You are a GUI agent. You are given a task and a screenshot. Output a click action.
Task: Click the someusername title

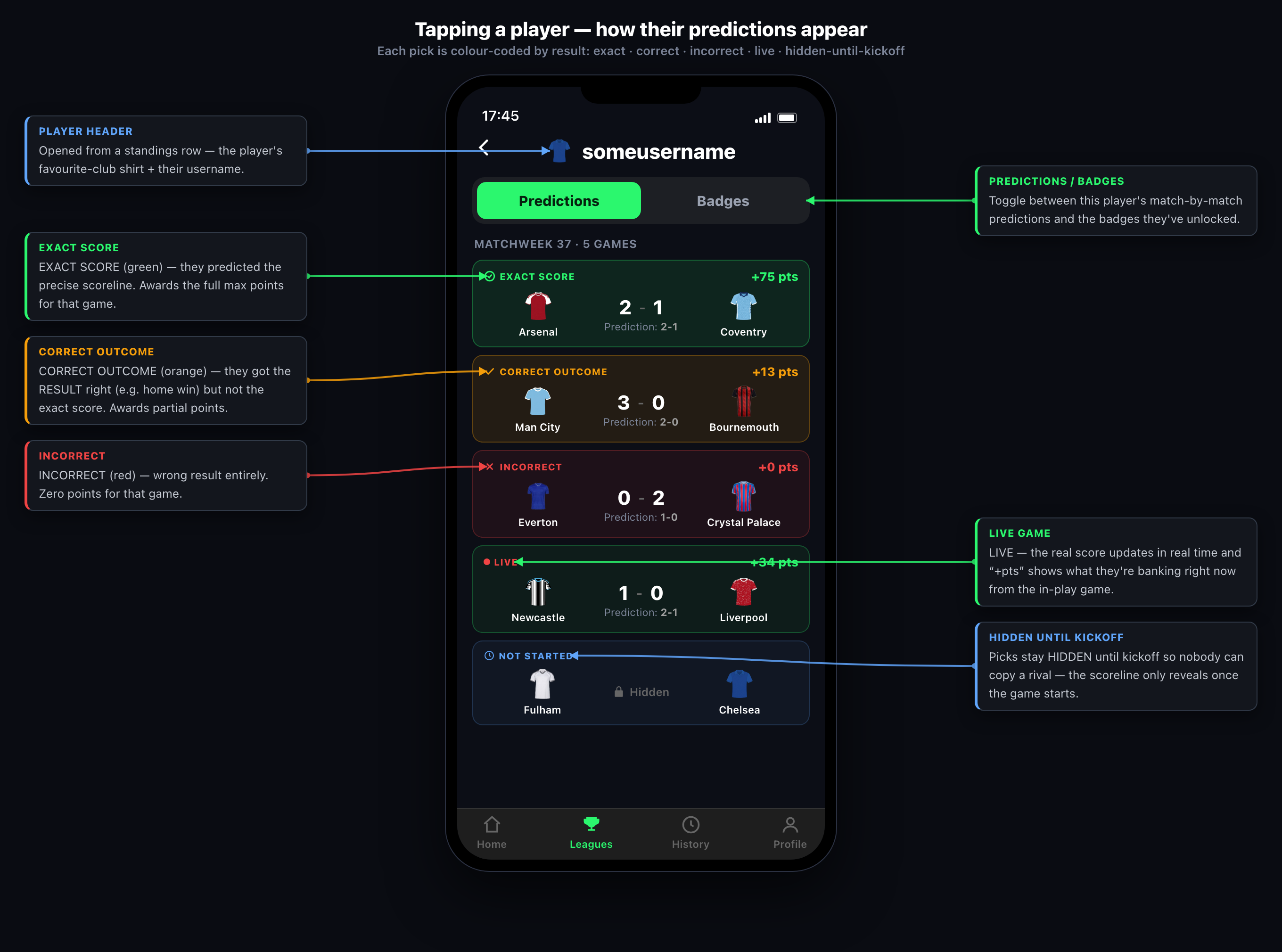pyautogui.click(x=658, y=152)
